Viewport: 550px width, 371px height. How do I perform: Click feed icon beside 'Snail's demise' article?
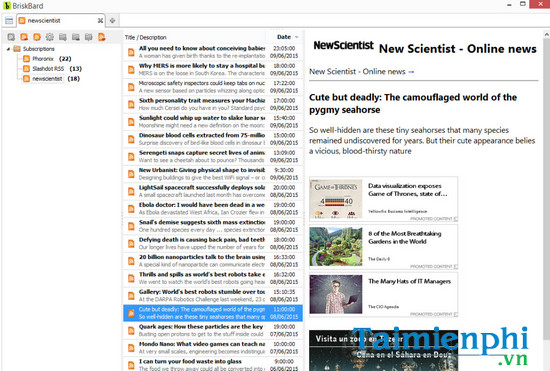(x=131, y=226)
